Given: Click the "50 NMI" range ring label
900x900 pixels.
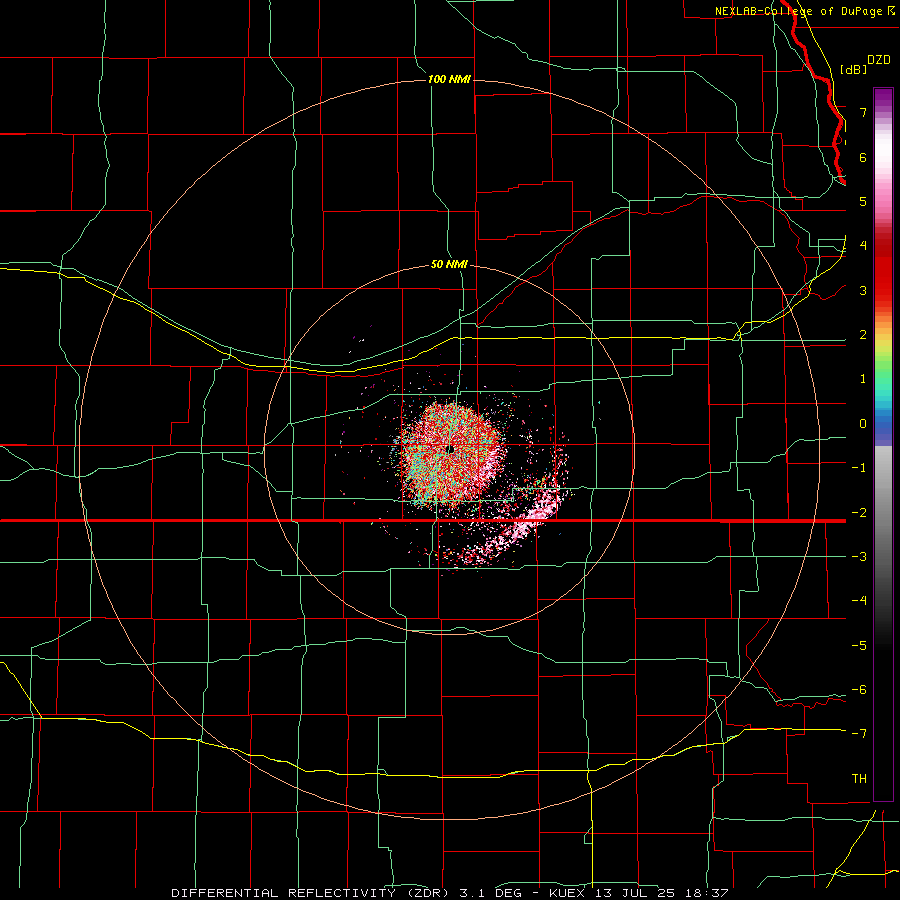Looking at the screenshot, I should (449, 264).
